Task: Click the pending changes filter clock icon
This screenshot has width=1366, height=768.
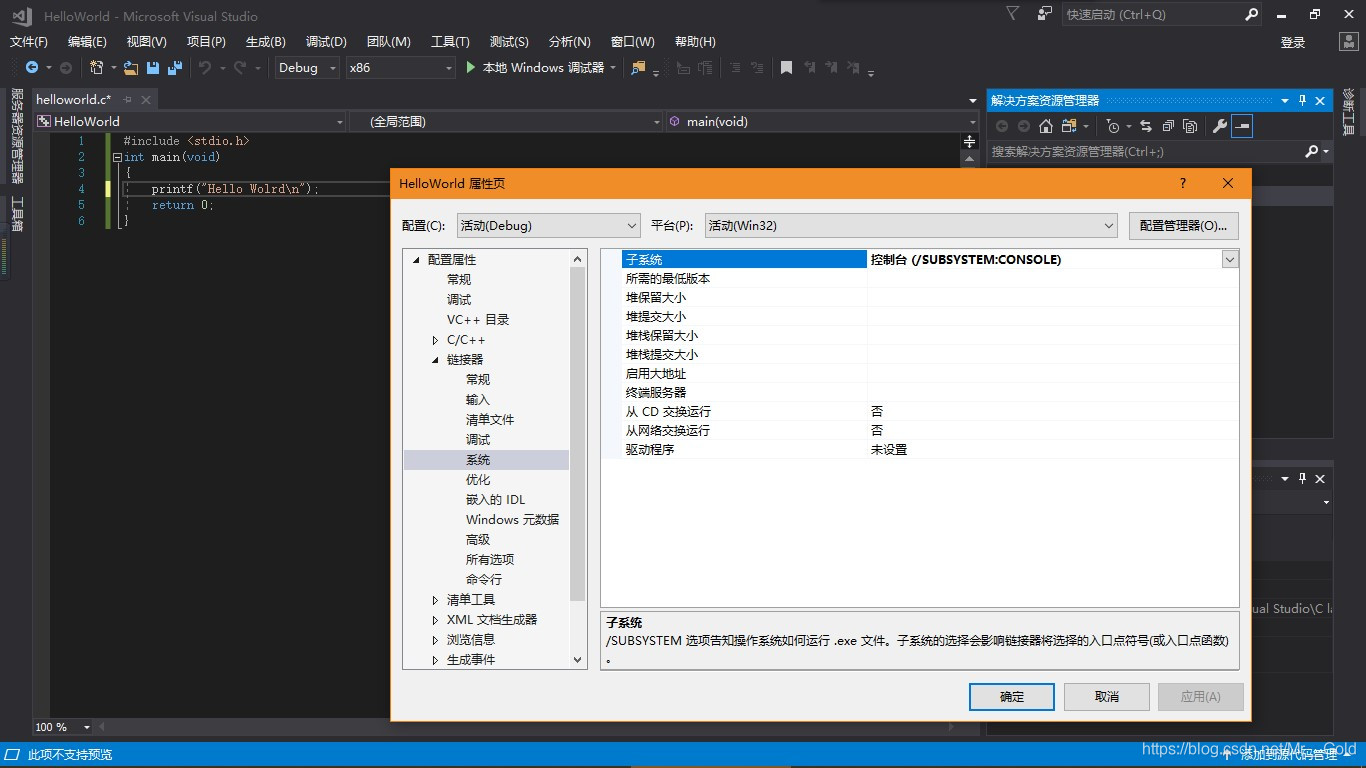Action: [x=1113, y=126]
